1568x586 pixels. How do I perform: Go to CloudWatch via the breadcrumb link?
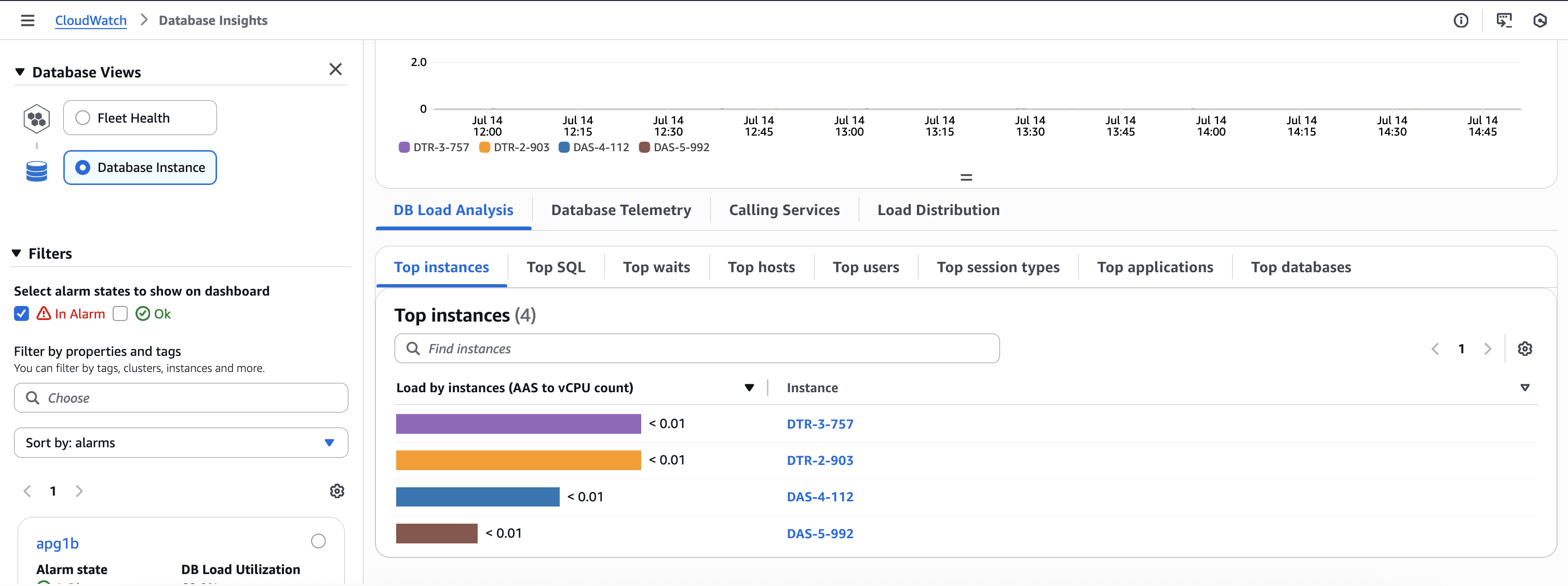pos(91,20)
